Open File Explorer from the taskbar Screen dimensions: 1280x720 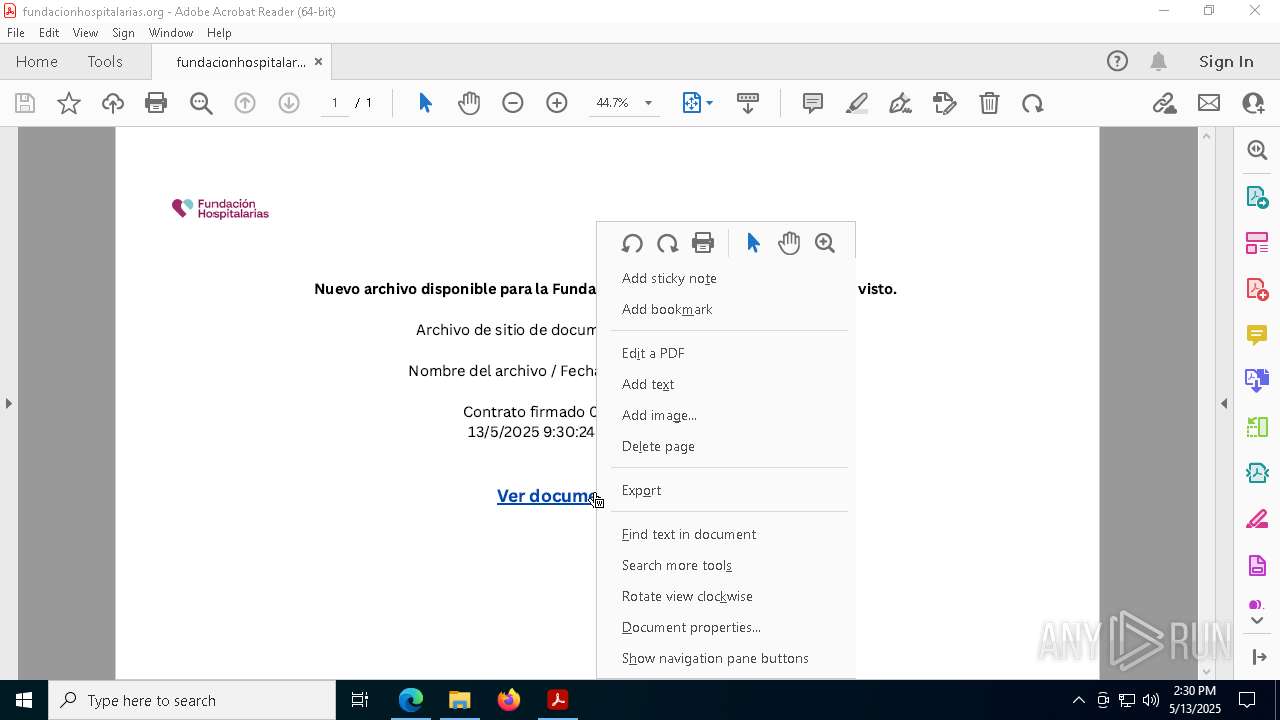(460, 700)
